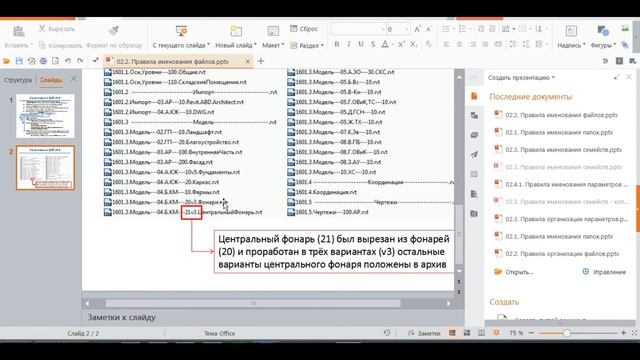Close the '02.2. Правила именования файлов.pptx' tab

(x=247, y=62)
